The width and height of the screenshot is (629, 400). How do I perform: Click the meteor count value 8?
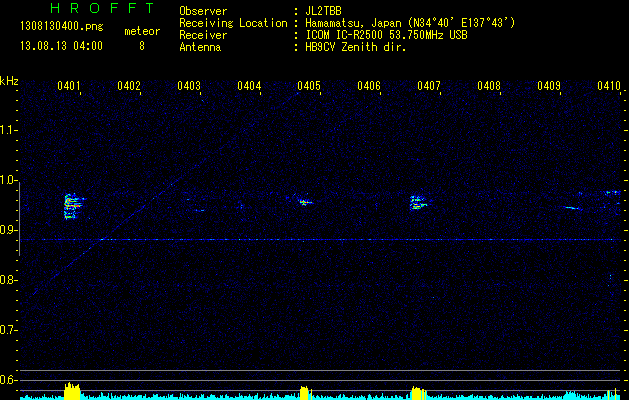tap(141, 45)
